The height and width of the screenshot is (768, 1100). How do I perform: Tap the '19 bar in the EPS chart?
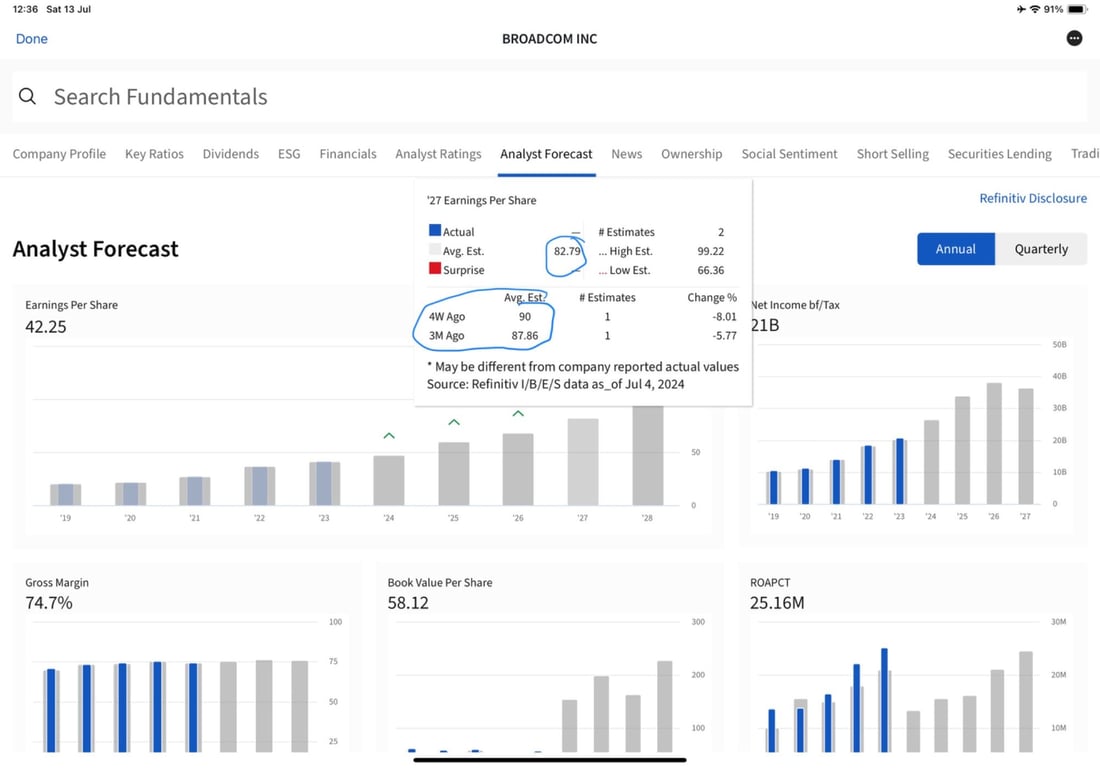[65, 494]
